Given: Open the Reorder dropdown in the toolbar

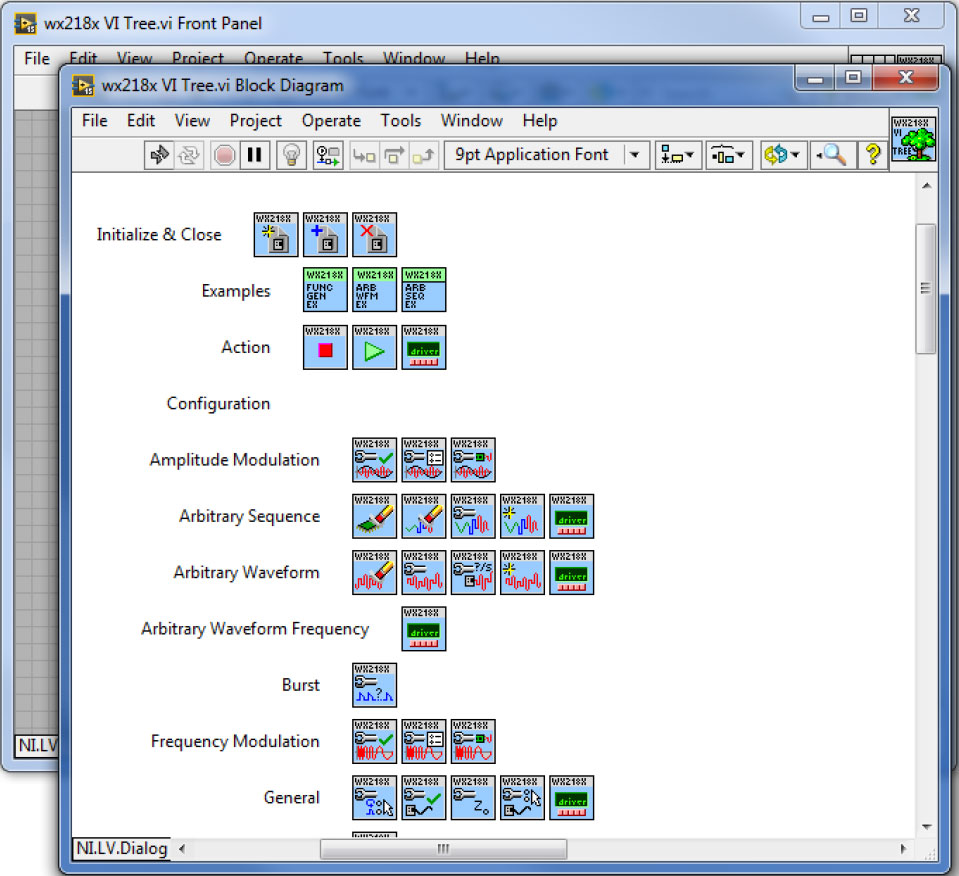Looking at the screenshot, I should [x=781, y=155].
